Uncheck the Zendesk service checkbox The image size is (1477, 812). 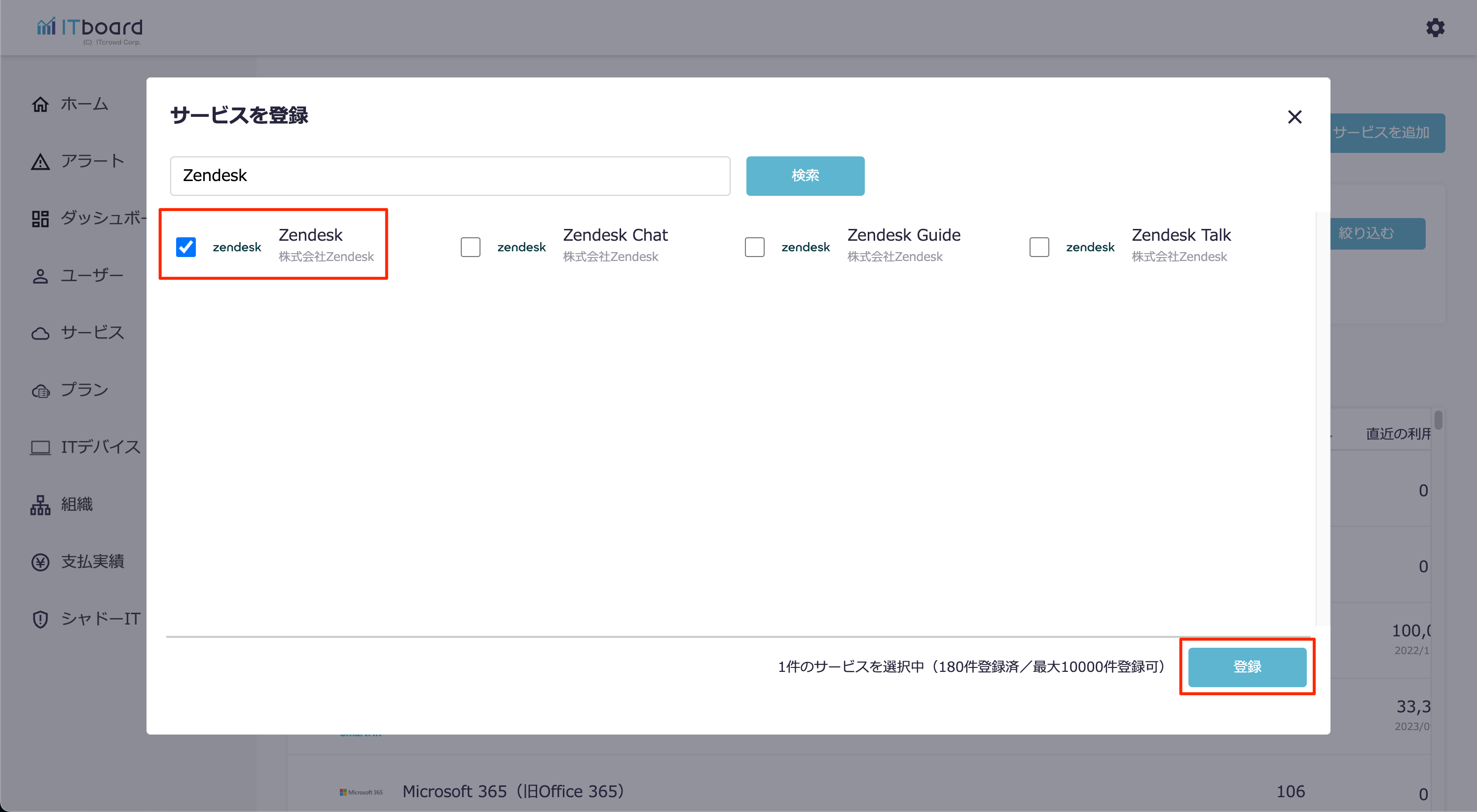[186, 247]
